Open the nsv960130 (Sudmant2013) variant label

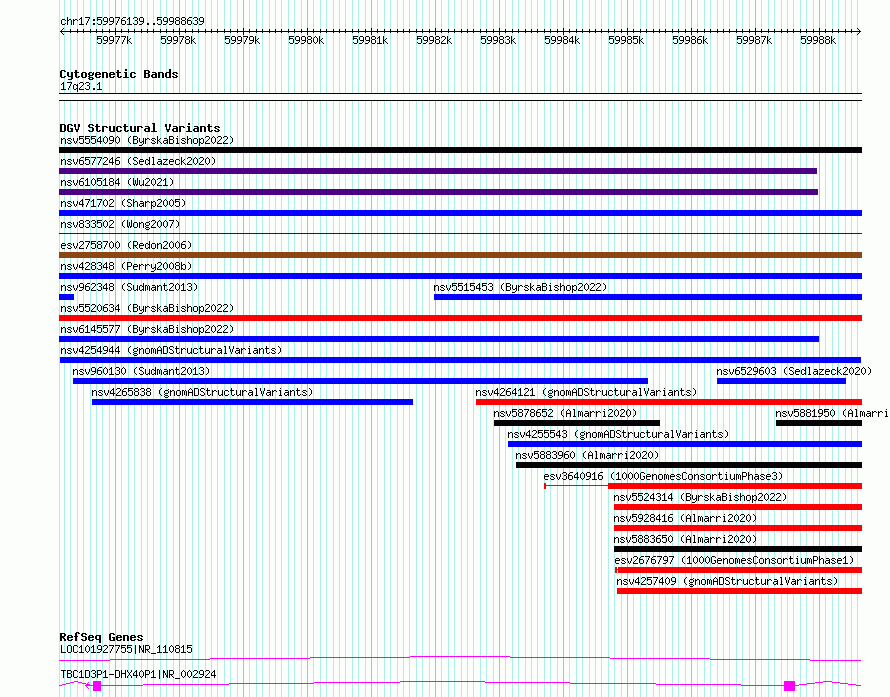pos(141,371)
